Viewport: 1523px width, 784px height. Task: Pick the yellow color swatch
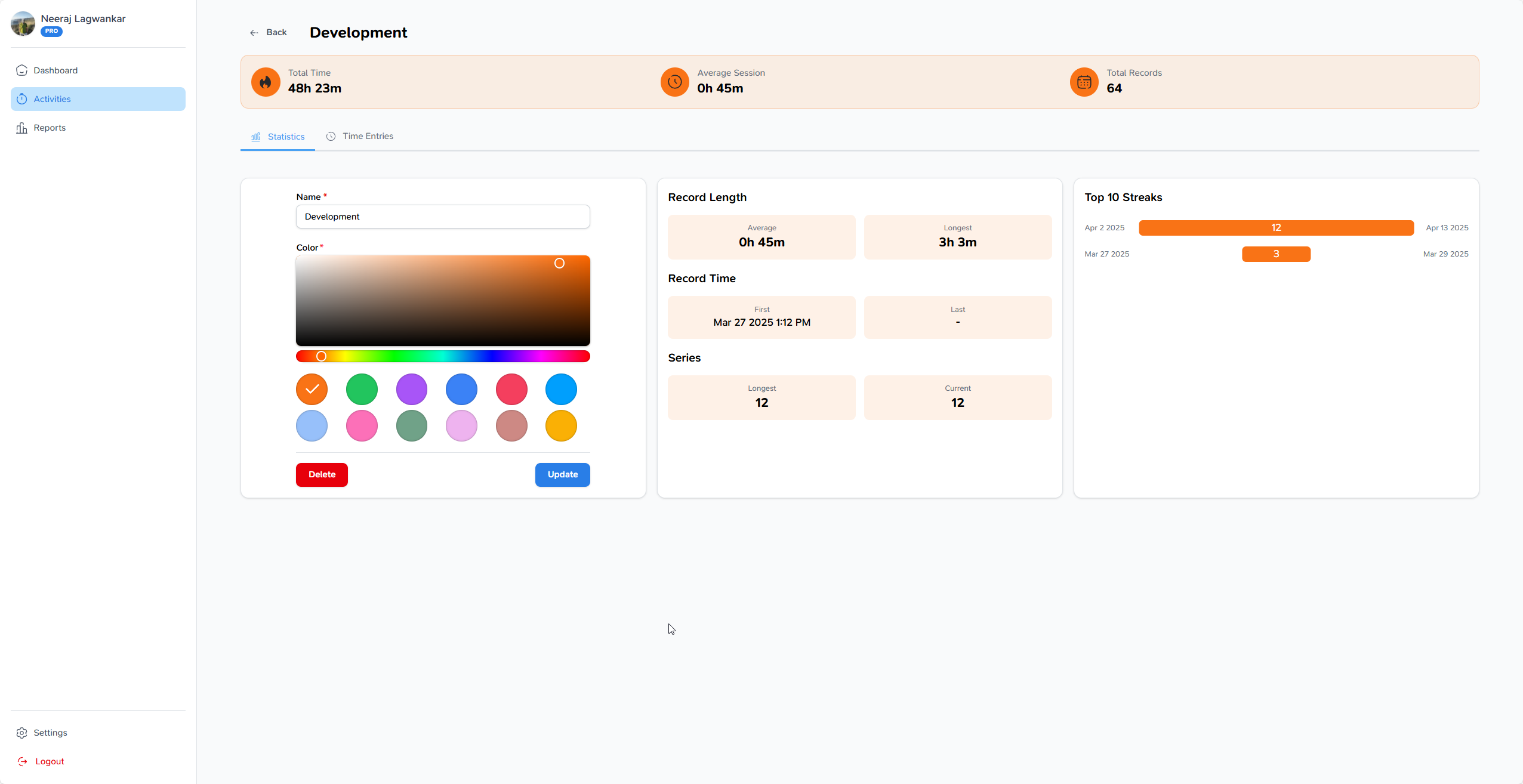click(560, 425)
